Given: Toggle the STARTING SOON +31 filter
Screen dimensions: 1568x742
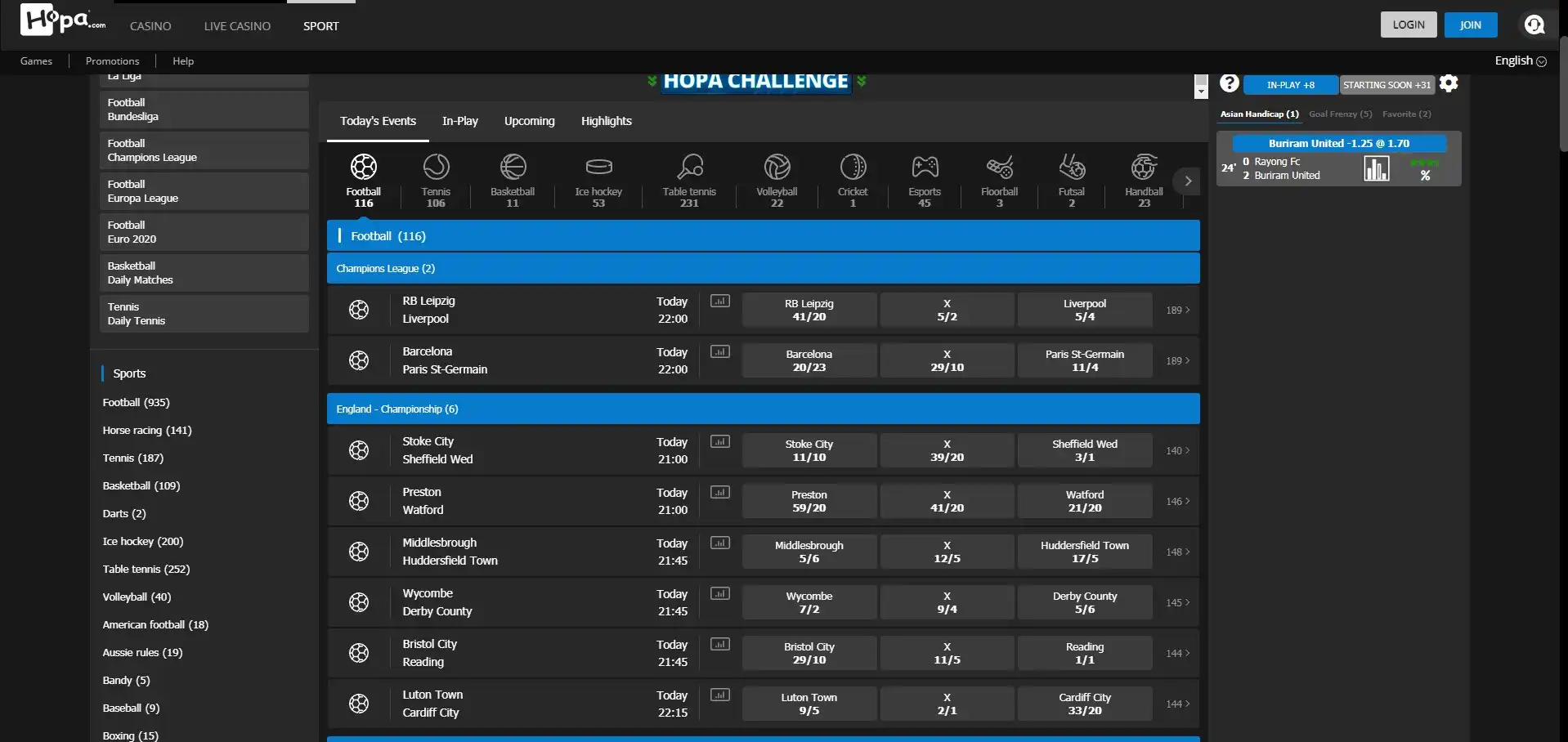Looking at the screenshot, I should click(x=1387, y=85).
